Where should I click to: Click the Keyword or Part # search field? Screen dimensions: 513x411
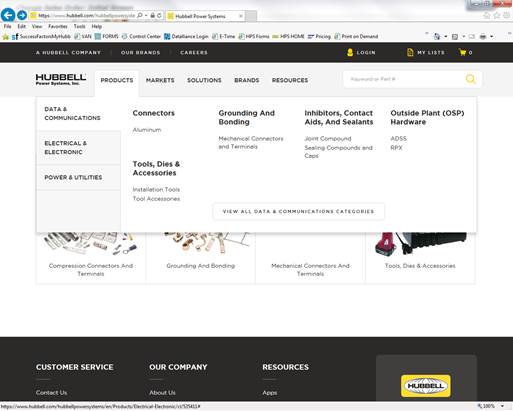(x=403, y=79)
